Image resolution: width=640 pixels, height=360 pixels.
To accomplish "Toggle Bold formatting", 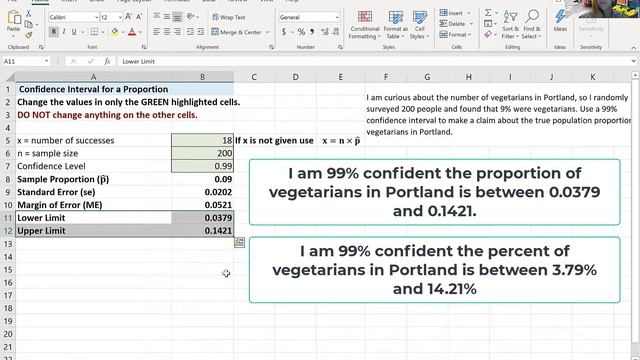I will coord(53,32).
